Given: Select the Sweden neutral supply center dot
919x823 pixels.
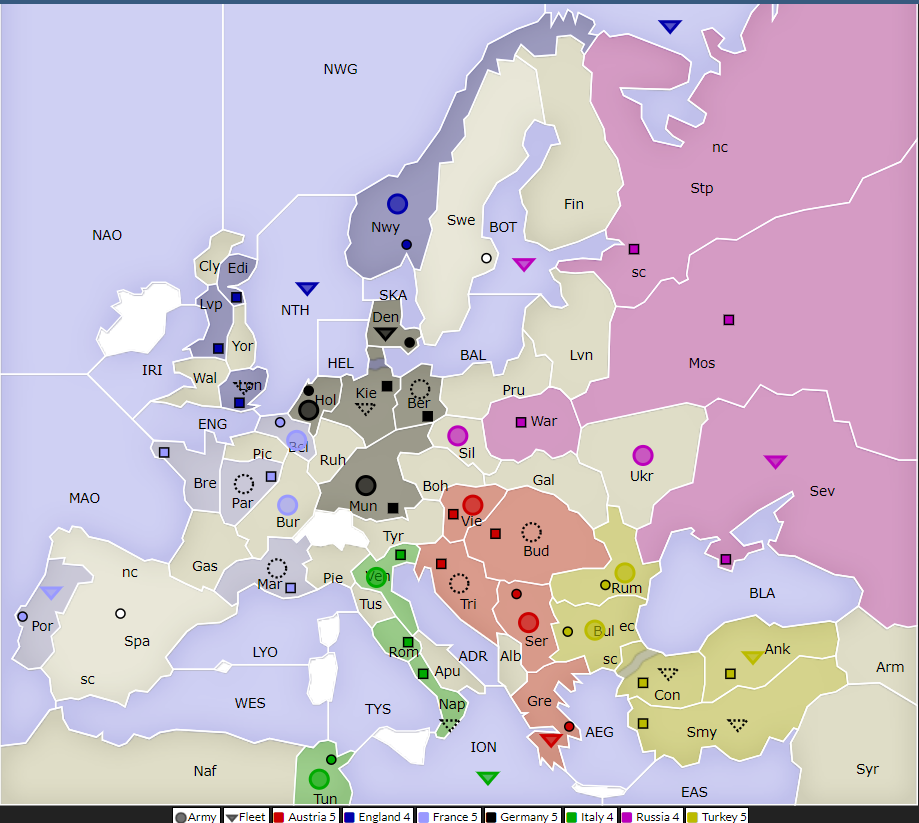Looking at the screenshot, I should [486, 258].
